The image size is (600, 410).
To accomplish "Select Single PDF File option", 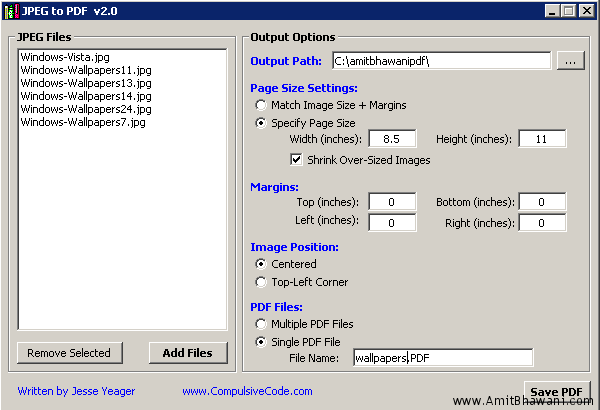I will pyautogui.click(x=262, y=342).
